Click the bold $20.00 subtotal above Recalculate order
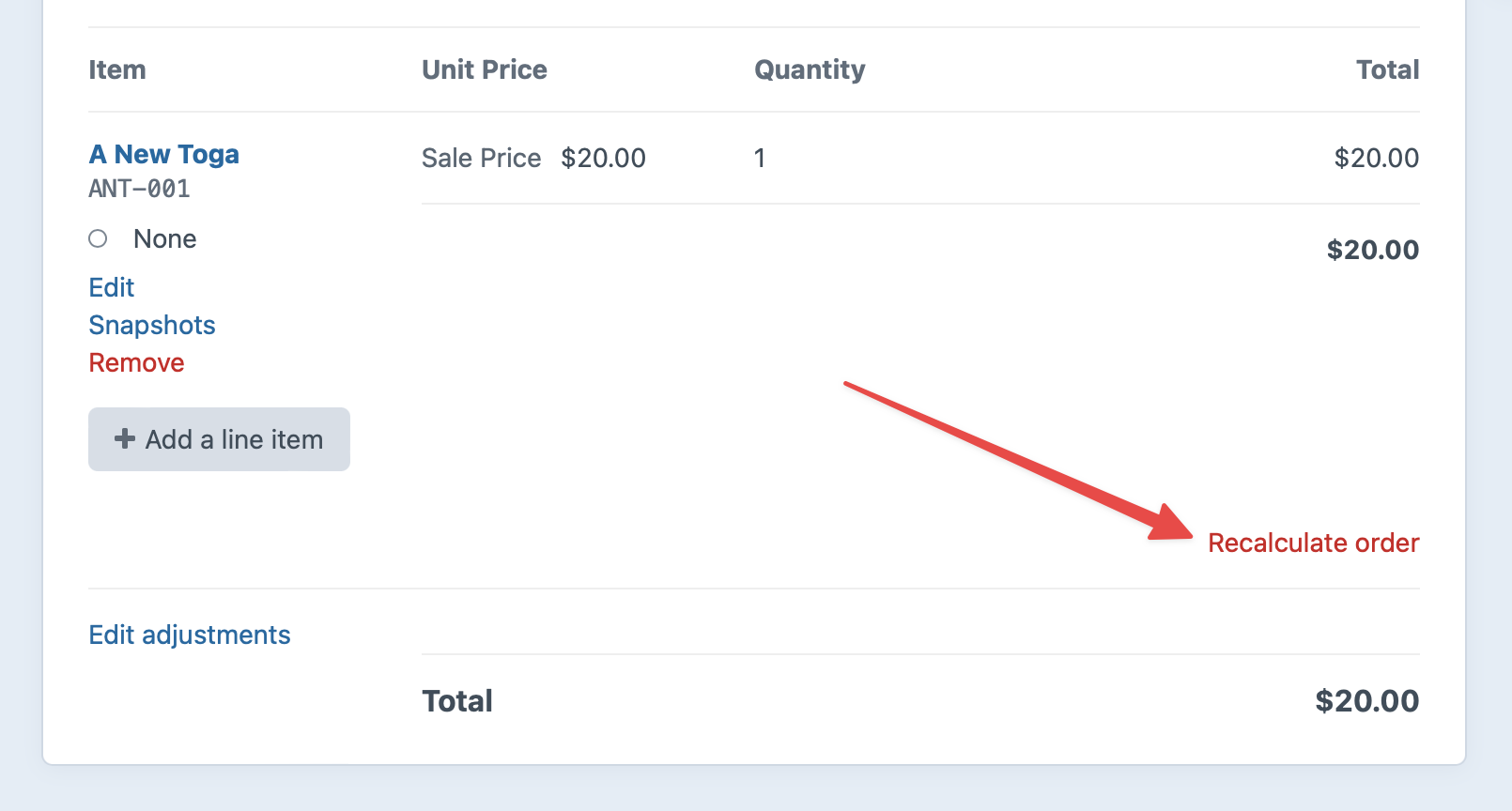The image size is (1512, 811). (1372, 250)
